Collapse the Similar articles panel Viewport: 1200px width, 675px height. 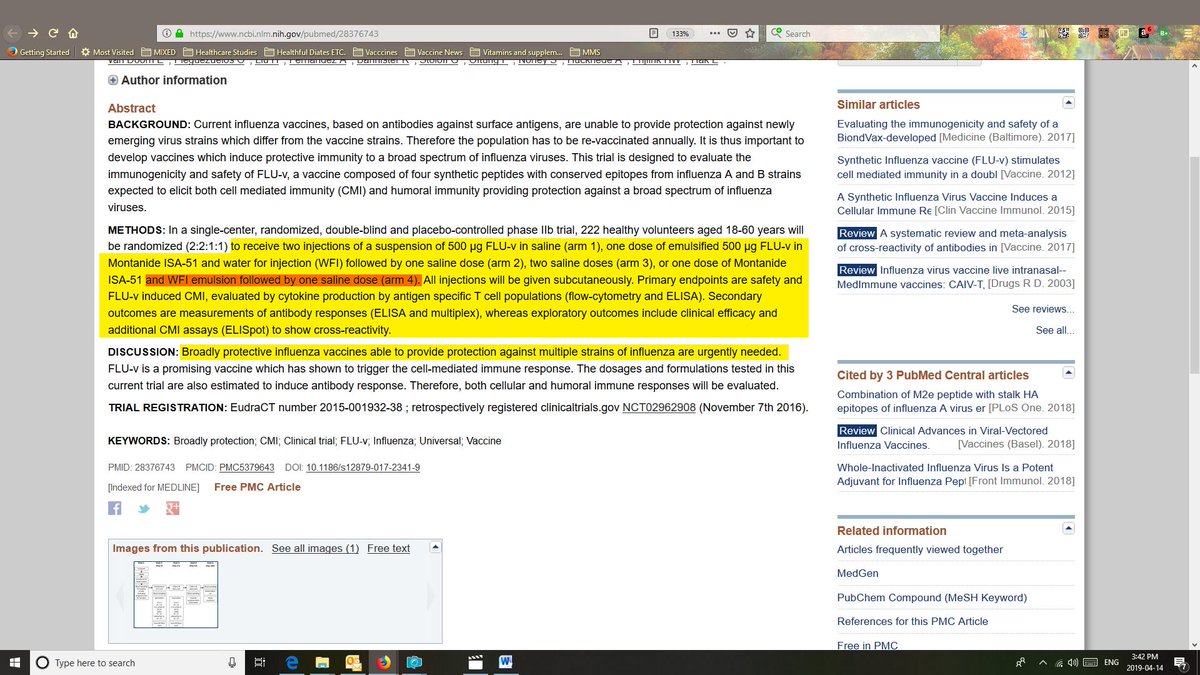click(x=1068, y=103)
